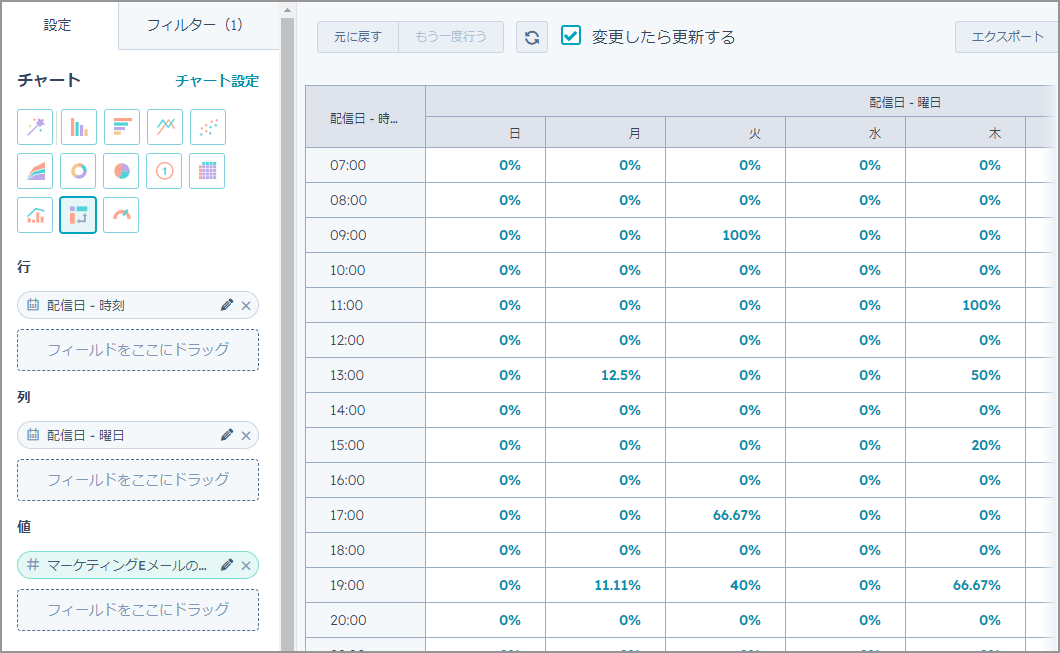Pick the donut chart type
Viewport: 1060px width, 653px height.
pos(78,171)
